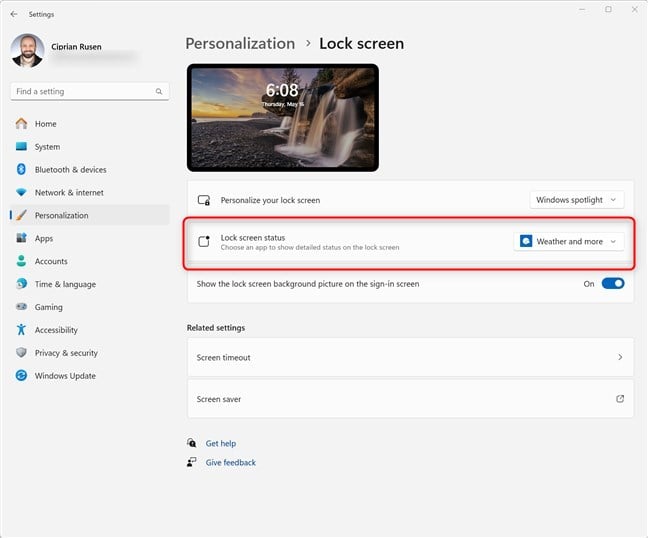648x538 pixels.
Task: Turn off sign-in screen background picture toggle
Action: coord(612,283)
